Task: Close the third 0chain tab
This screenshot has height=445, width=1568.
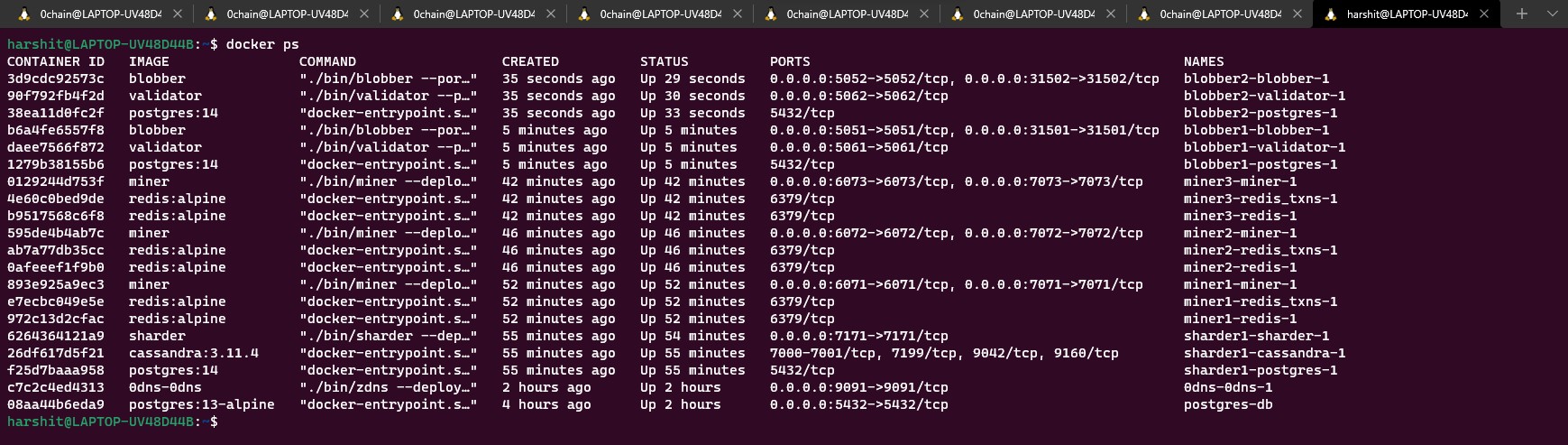Action: pyautogui.click(x=551, y=14)
